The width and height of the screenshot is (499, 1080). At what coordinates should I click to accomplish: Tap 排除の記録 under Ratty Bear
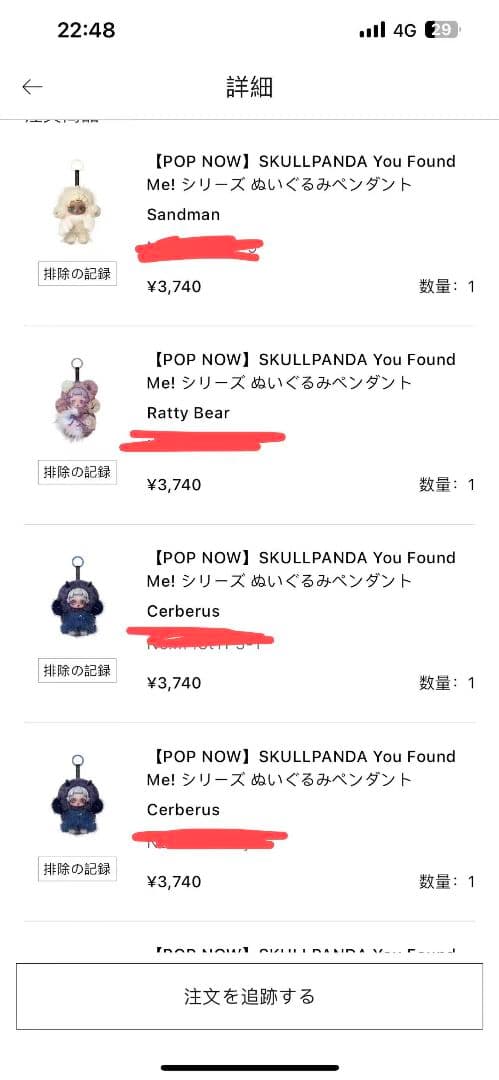(x=77, y=472)
